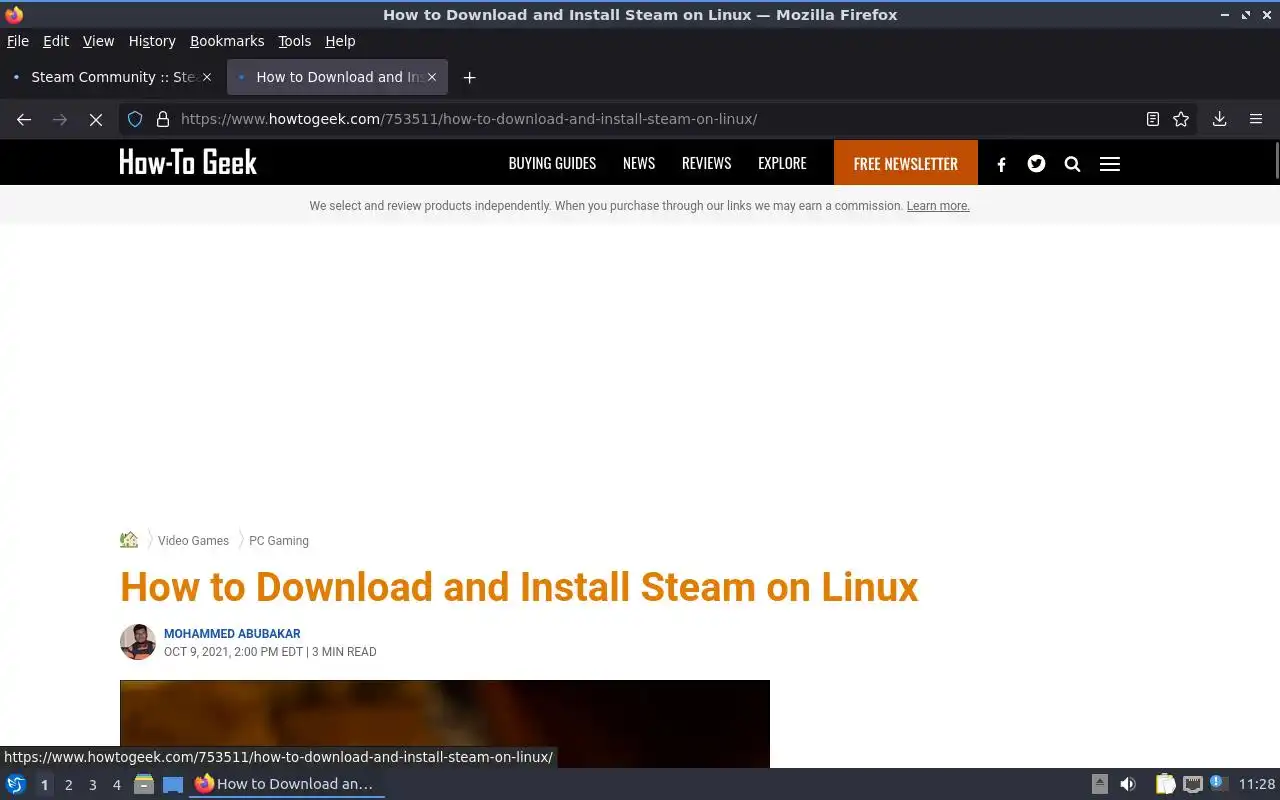
Task: Open How-To Geek site hamburger menu
Action: [1110, 164]
